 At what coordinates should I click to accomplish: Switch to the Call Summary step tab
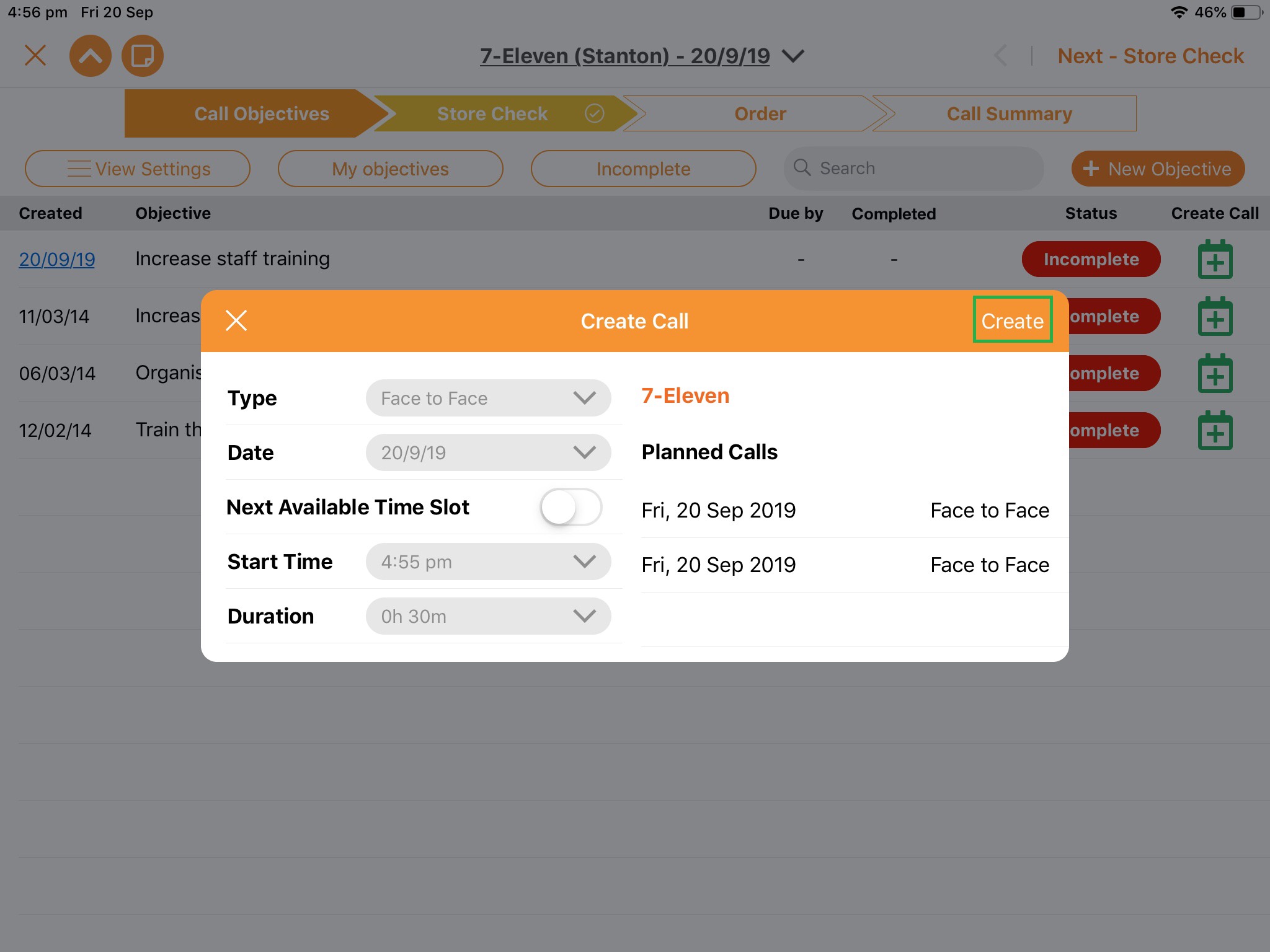point(1009,114)
